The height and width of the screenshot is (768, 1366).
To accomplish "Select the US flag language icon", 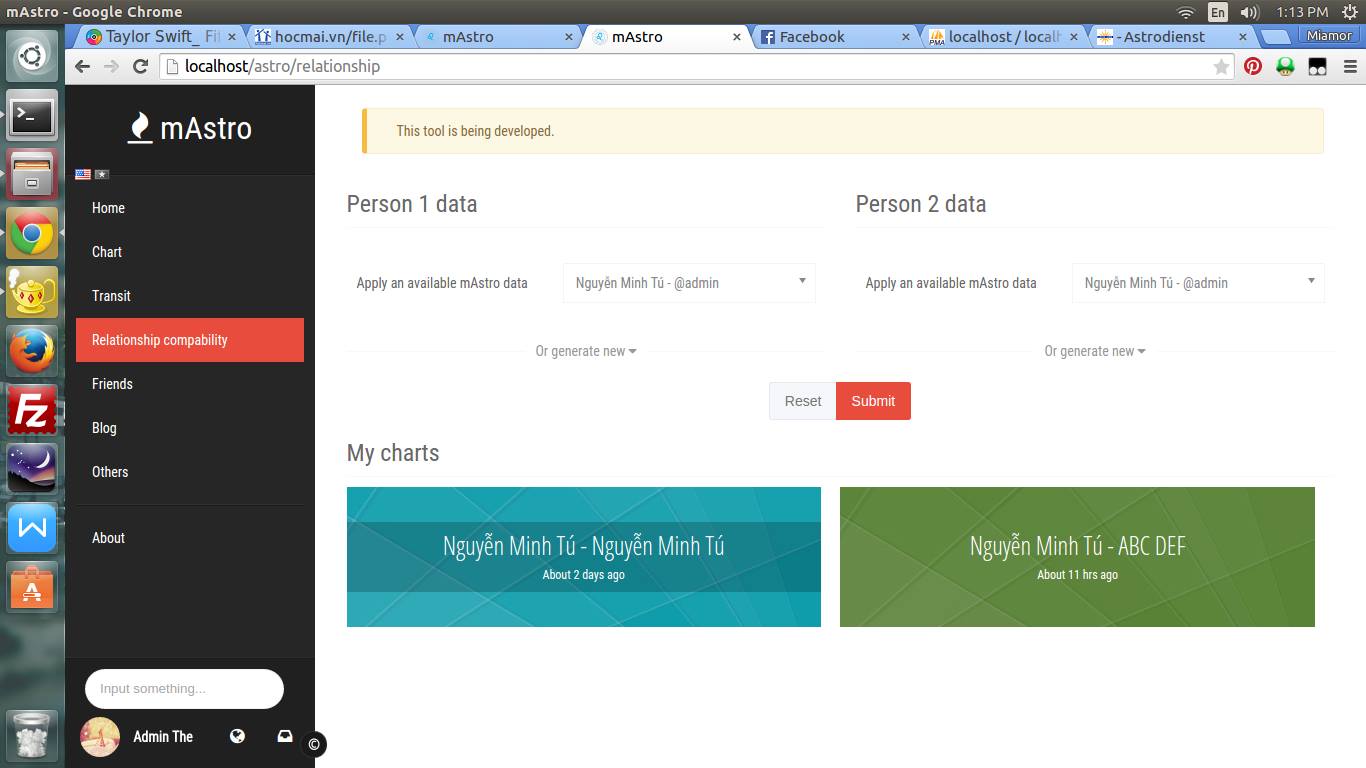I will 83,174.
